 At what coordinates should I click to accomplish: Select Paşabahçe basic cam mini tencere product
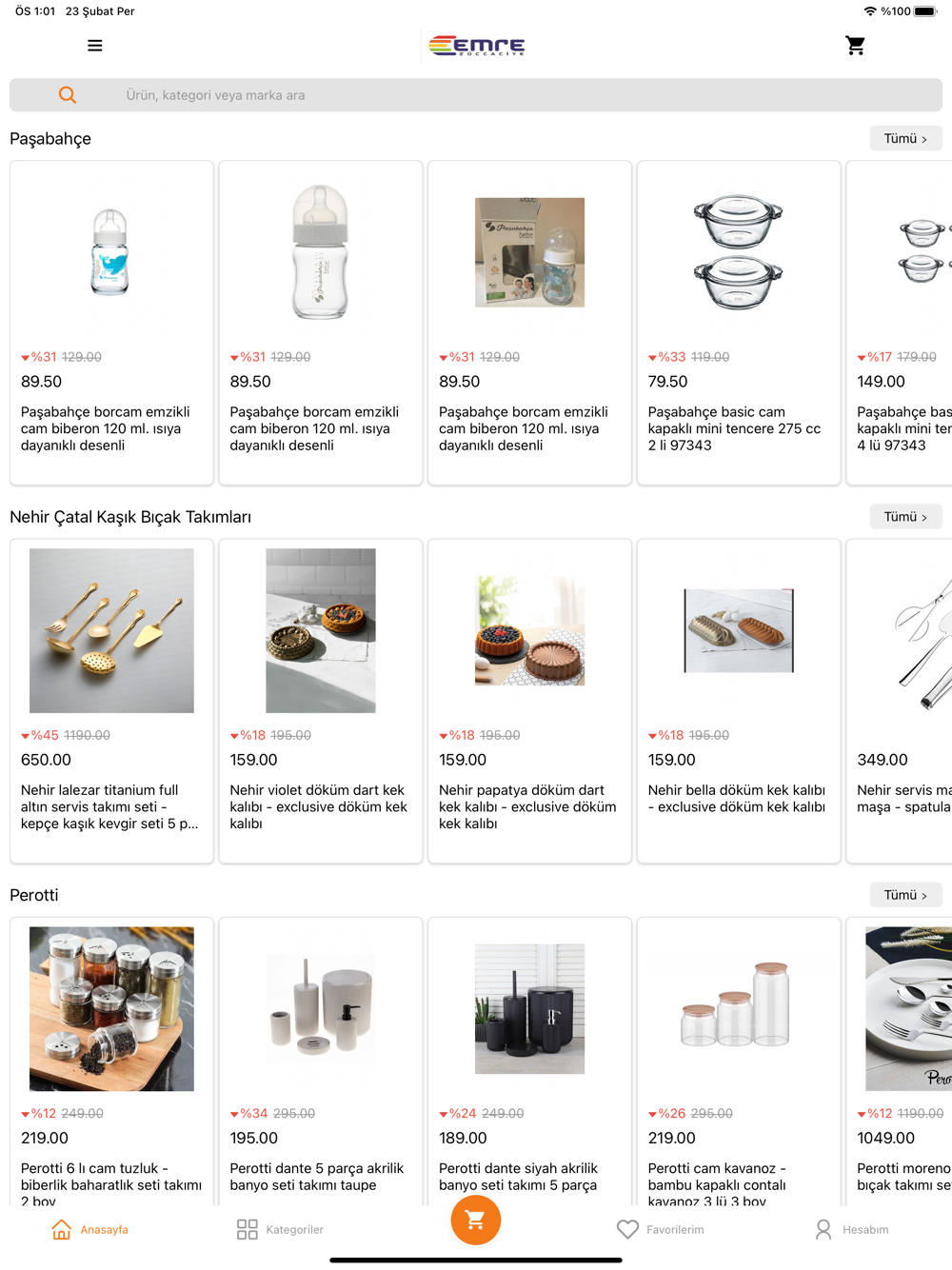click(739, 323)
